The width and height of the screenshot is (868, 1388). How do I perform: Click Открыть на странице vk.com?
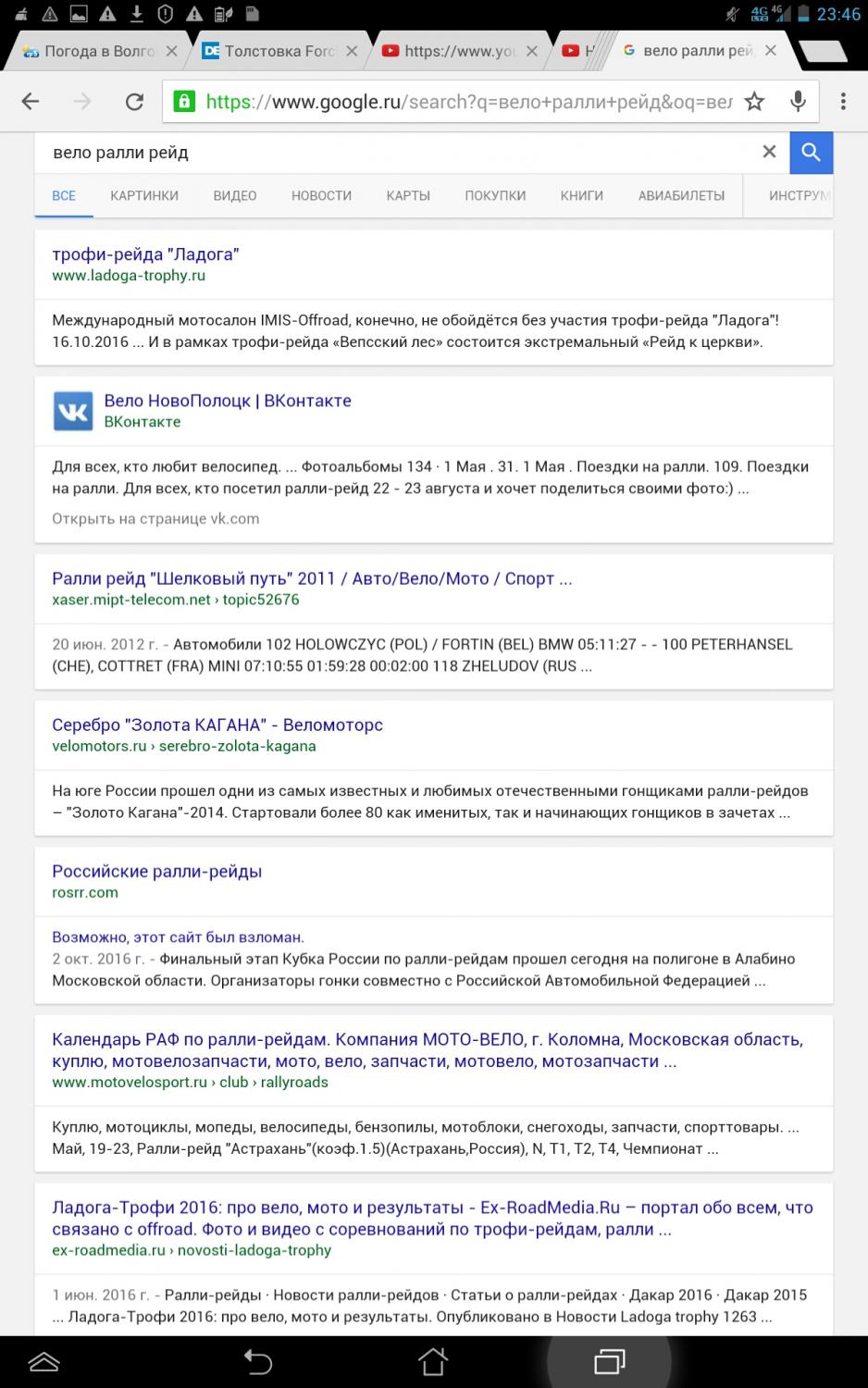155,518
